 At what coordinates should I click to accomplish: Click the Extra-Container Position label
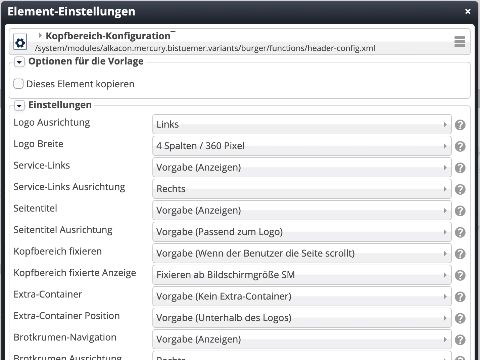(66, 316)
